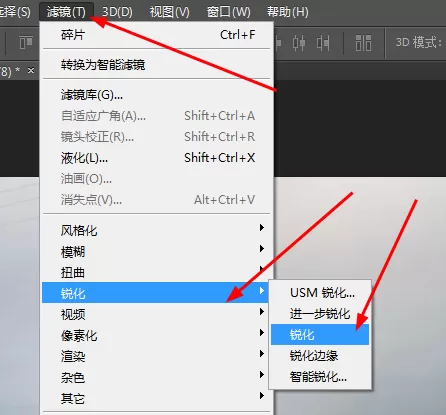Expand the 扭曲 submenu

tap(157, 272)
